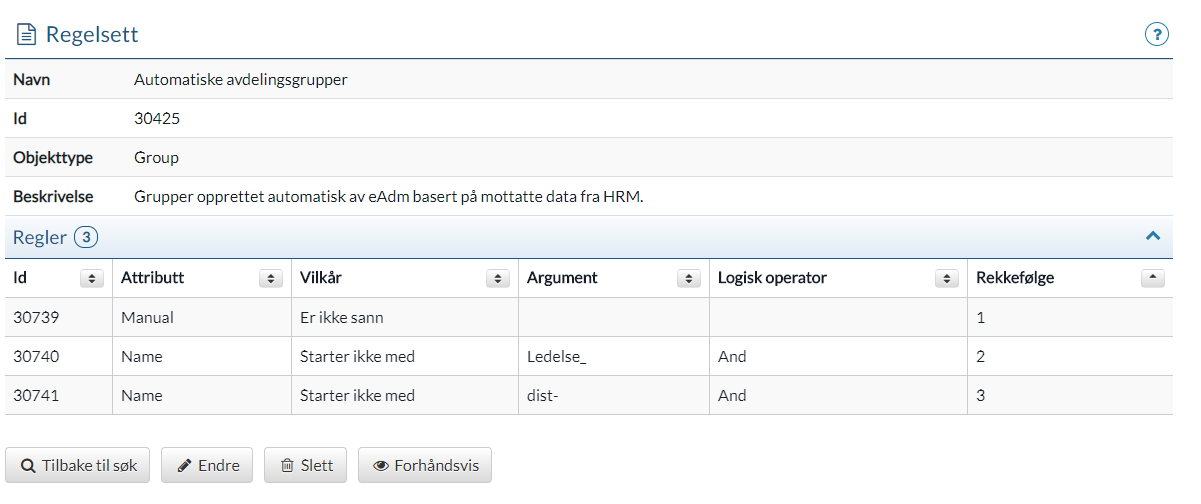This screenshot has height=504, width=1201.
Task: Select rule row with argument dist-
Action: click(x=589, y=395)
